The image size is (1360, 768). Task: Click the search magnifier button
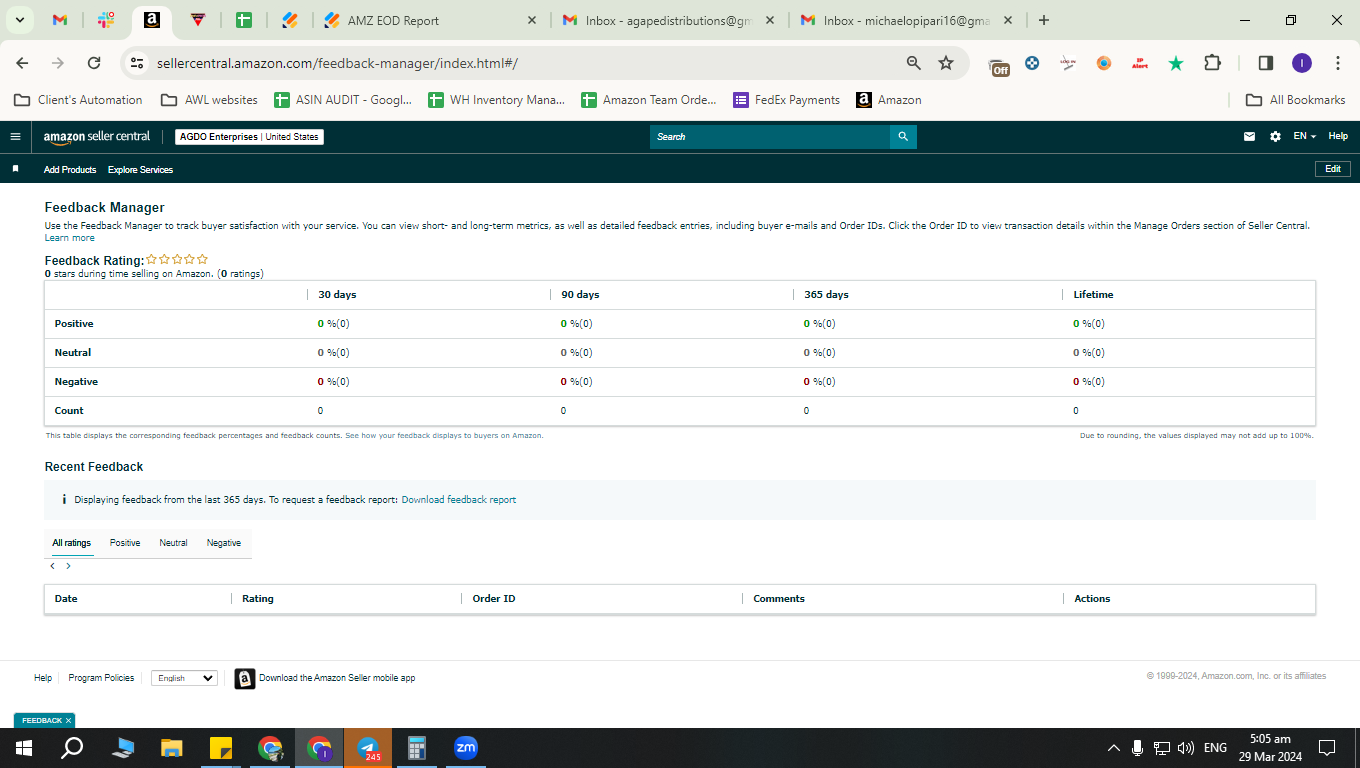(903, 137)
